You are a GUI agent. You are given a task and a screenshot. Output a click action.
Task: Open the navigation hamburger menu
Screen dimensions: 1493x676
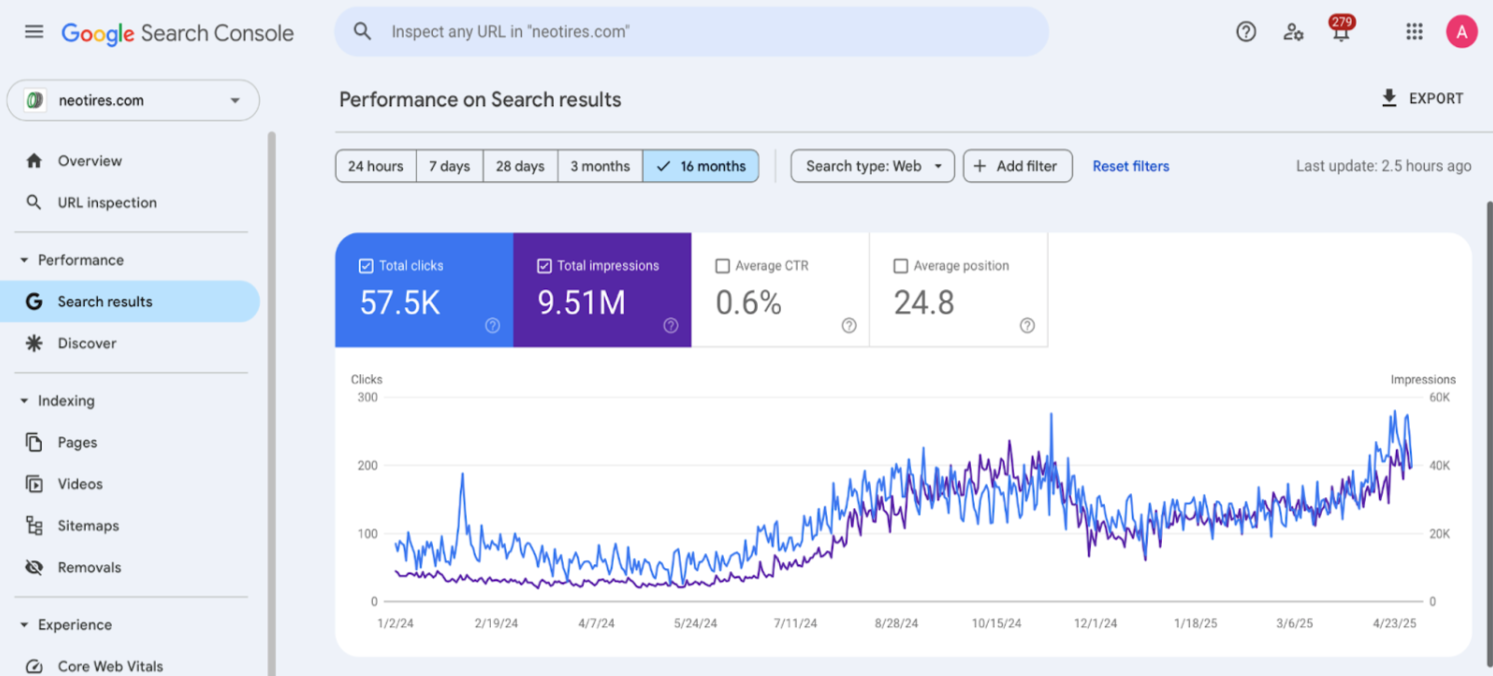coord(33,31)
